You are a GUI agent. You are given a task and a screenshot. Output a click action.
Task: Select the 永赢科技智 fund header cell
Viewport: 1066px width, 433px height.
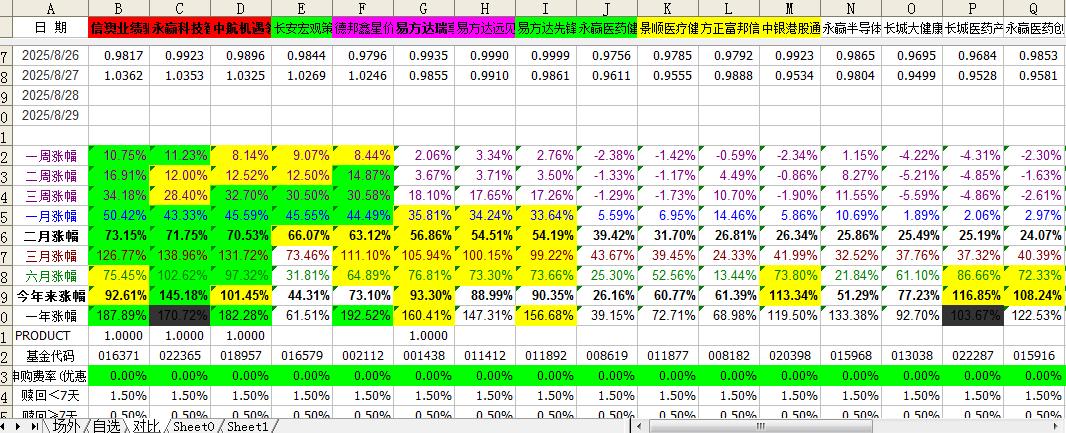[179, 28]
